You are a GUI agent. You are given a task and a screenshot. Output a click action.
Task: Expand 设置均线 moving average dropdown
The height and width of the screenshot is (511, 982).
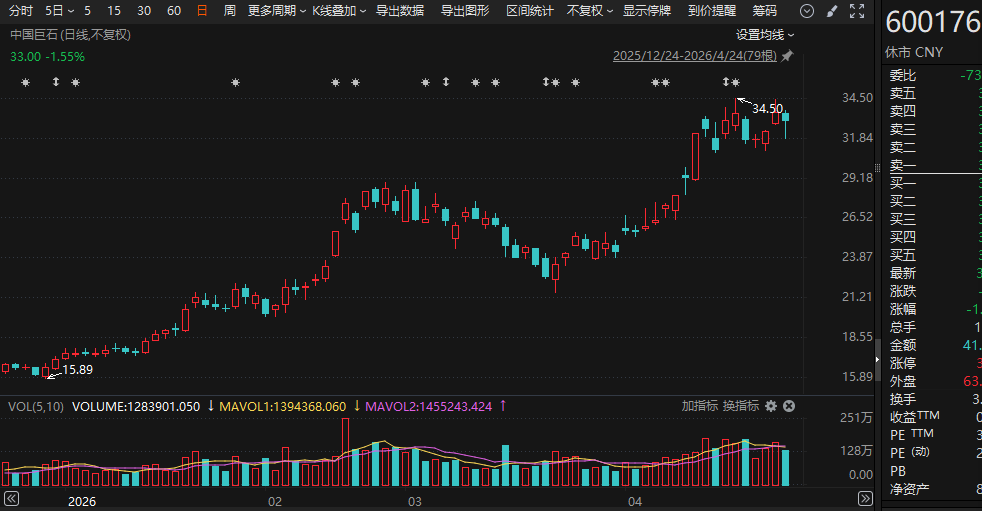point(766,34)
